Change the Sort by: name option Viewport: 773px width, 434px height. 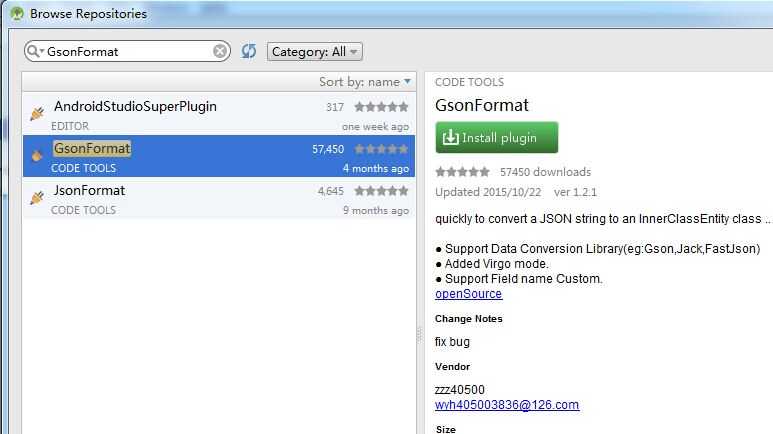tap(365, 82)
